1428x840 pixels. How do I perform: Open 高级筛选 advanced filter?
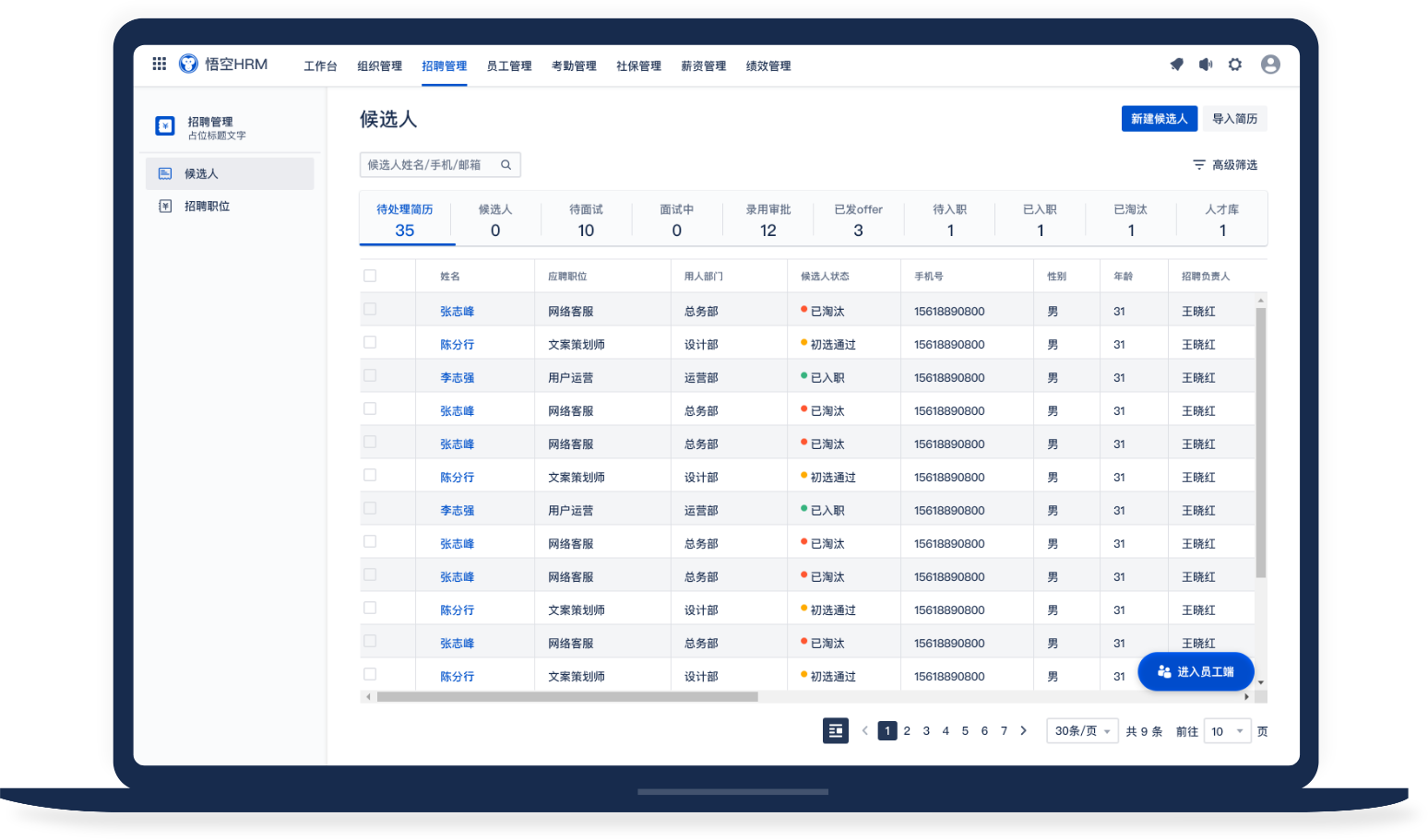pyautogui.click(x=1225, y=165)
